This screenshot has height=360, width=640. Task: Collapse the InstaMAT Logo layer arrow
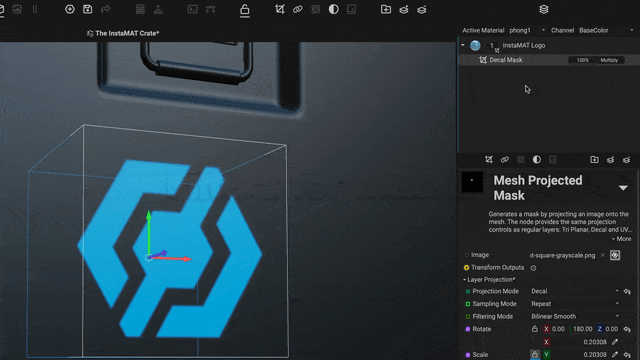pyautogui.click(x=463, y=45)
